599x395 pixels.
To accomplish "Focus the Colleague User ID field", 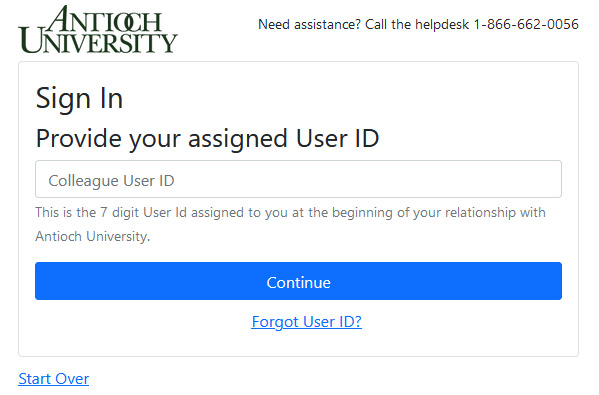I will (x=298, y=179).
